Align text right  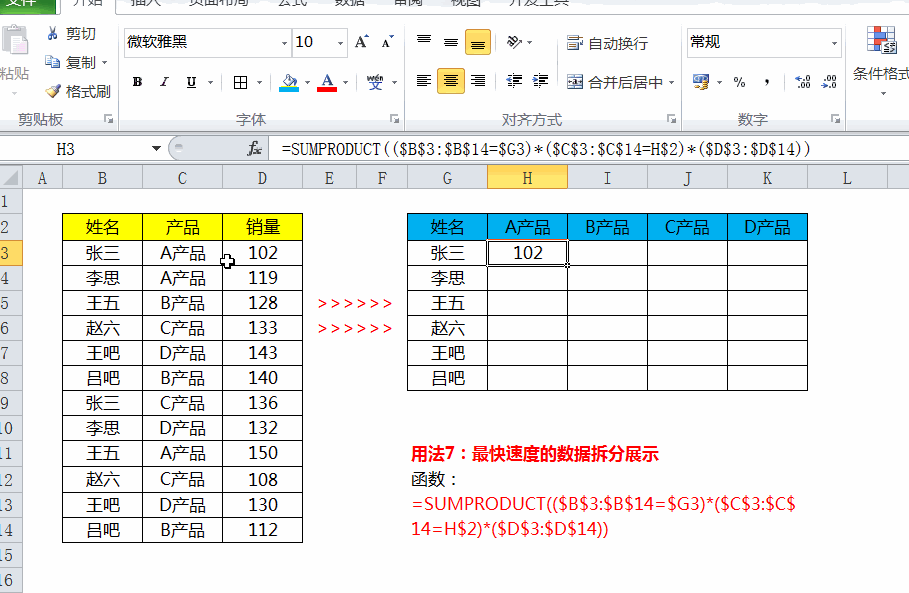point(478,81)
